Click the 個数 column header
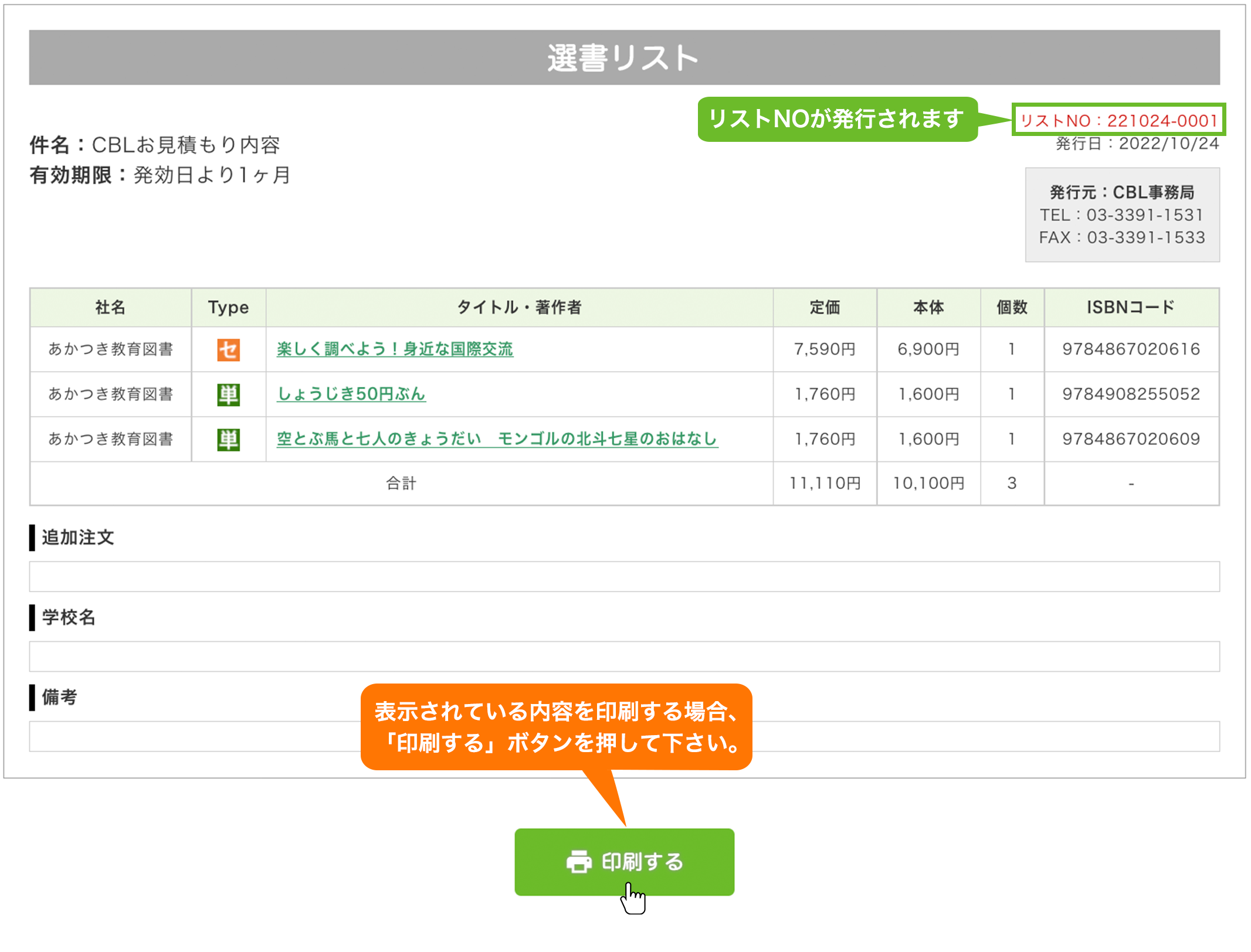Viewport: 1251px width, 952px height. click(x=1012, y=307)
